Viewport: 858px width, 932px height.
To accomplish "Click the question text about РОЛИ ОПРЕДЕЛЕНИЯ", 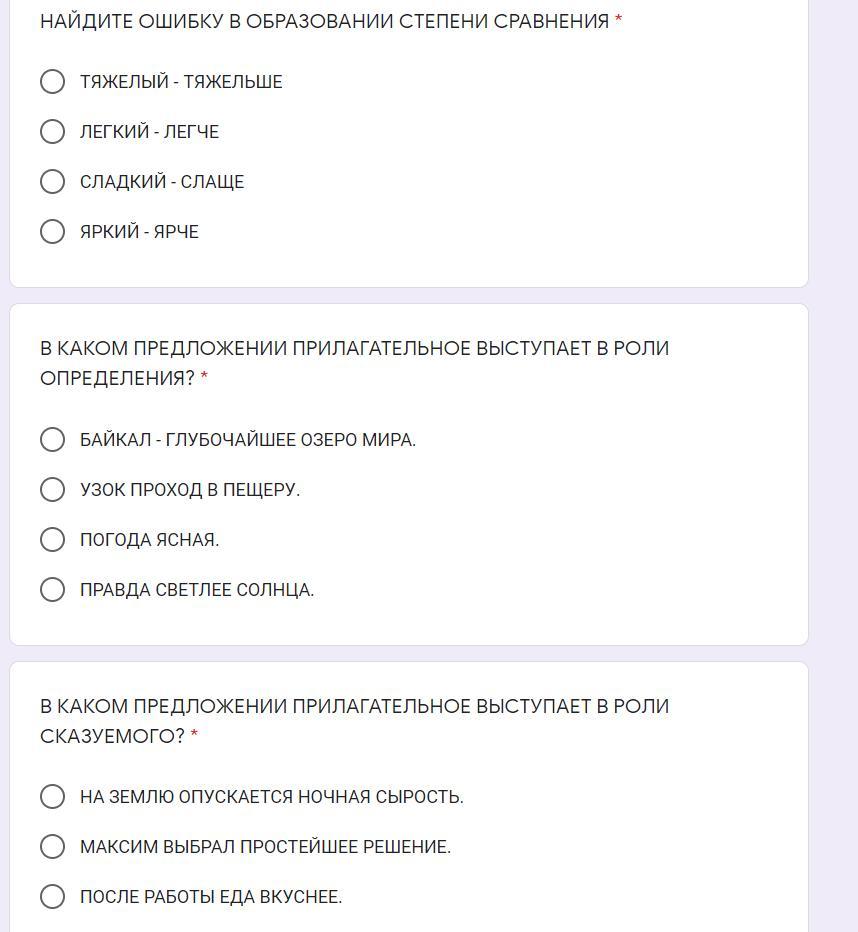I will [354, 363].
